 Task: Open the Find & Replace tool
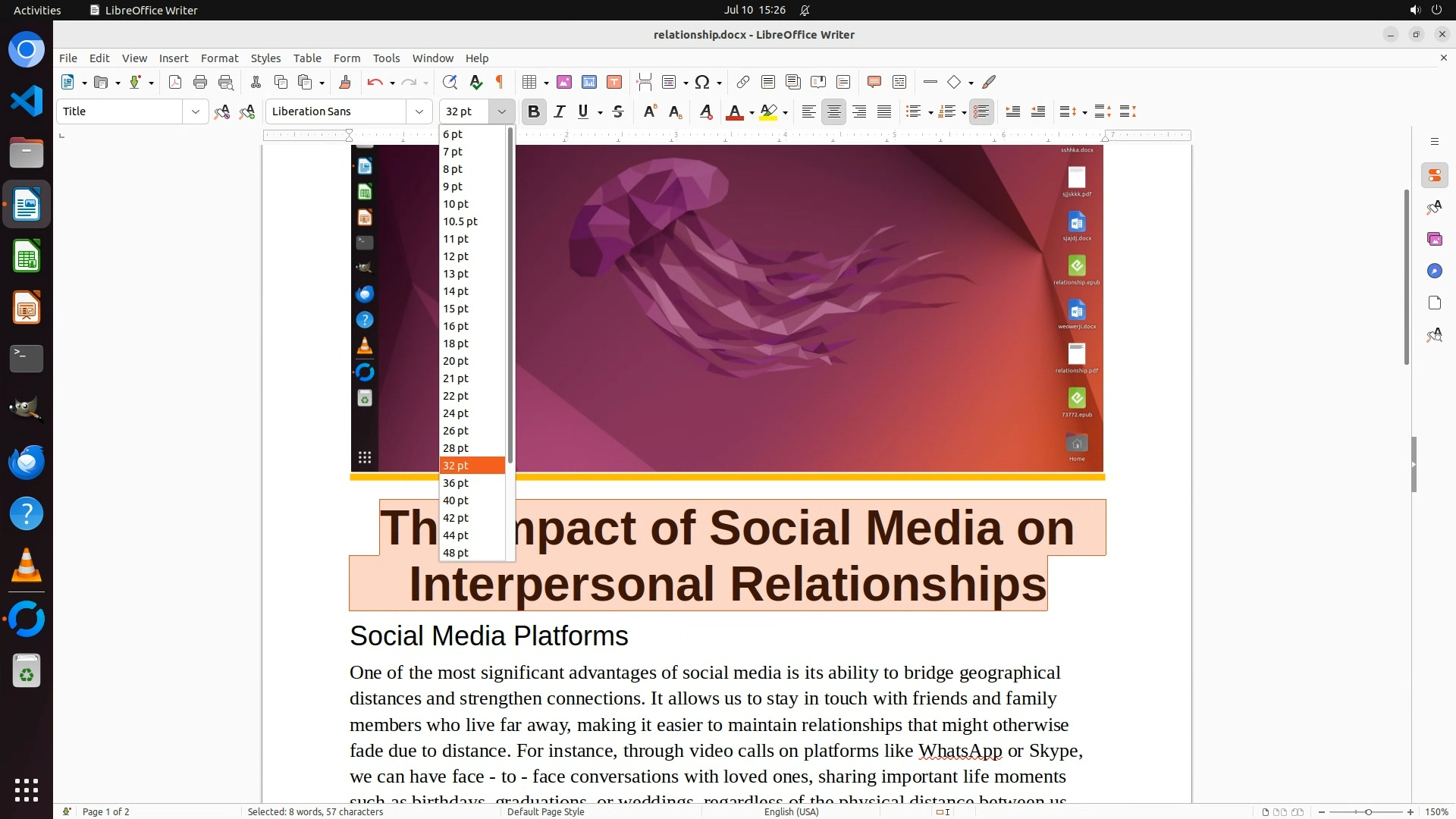tap(450, 83)
